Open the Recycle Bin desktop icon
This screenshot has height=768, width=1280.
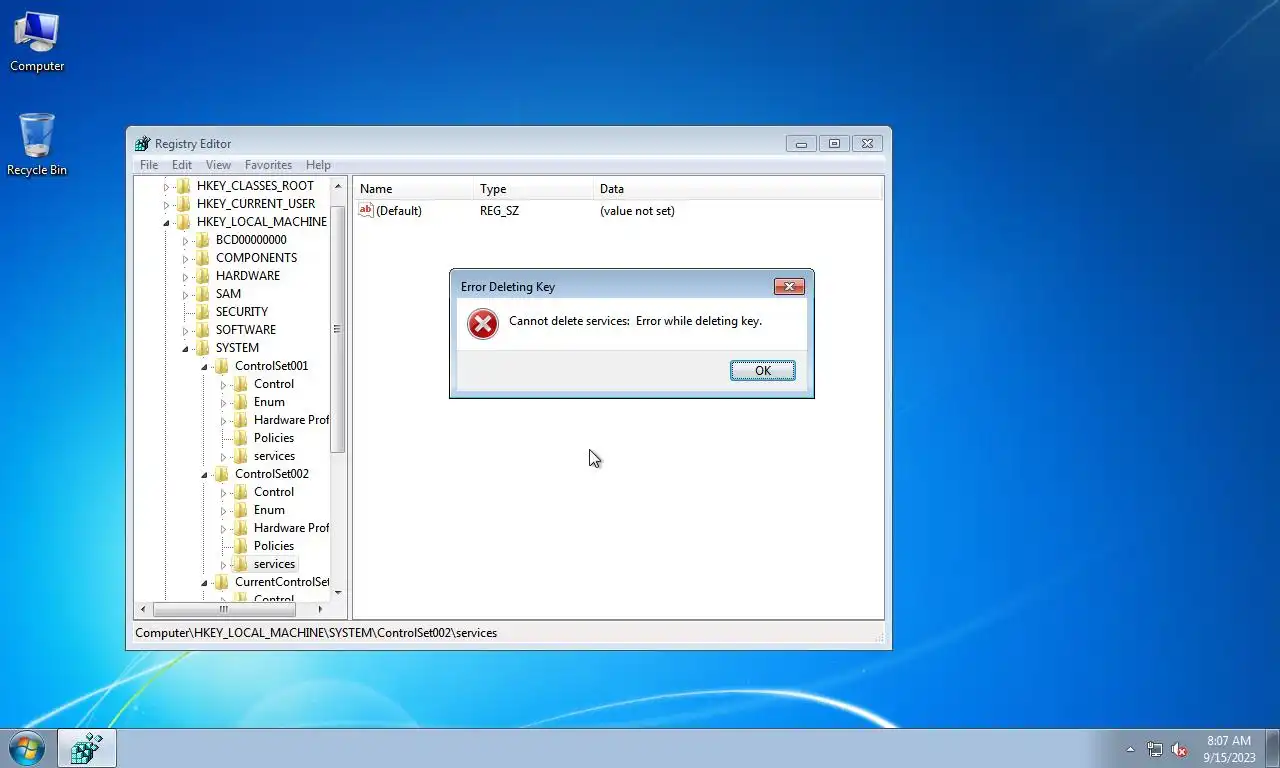[x=37, y=145]
